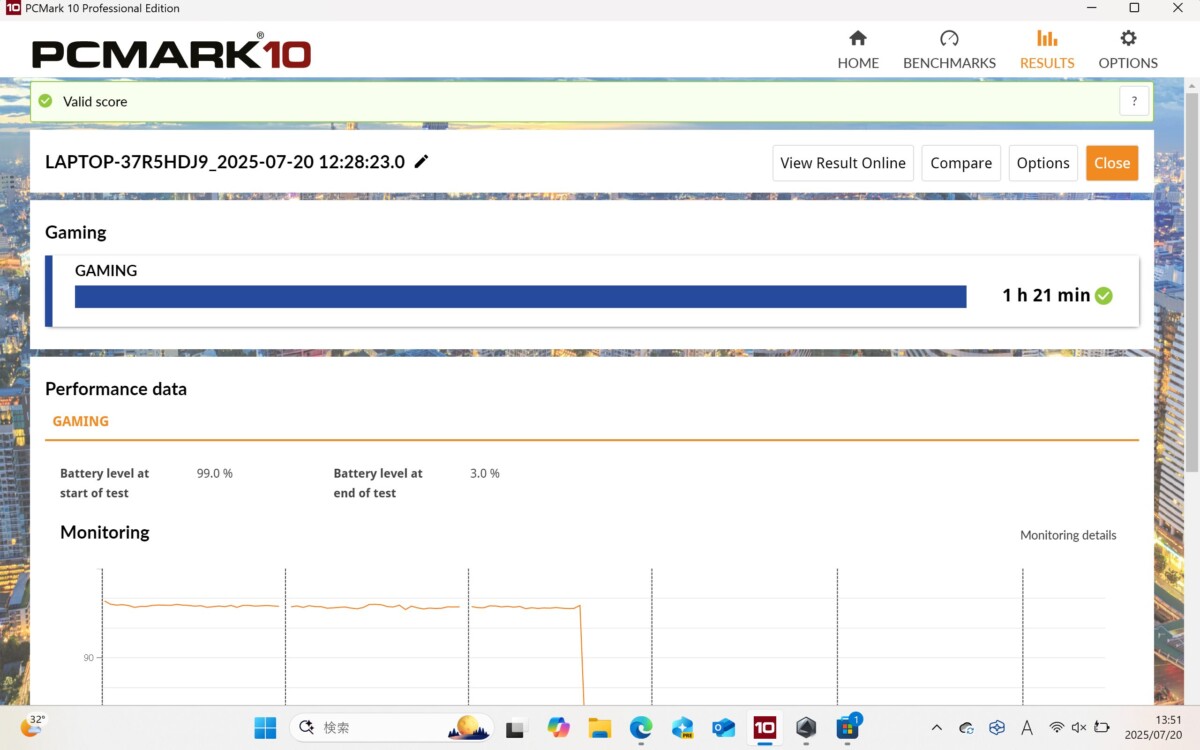Open the OPTIONS section
1200x750 pixels.
1128,63
